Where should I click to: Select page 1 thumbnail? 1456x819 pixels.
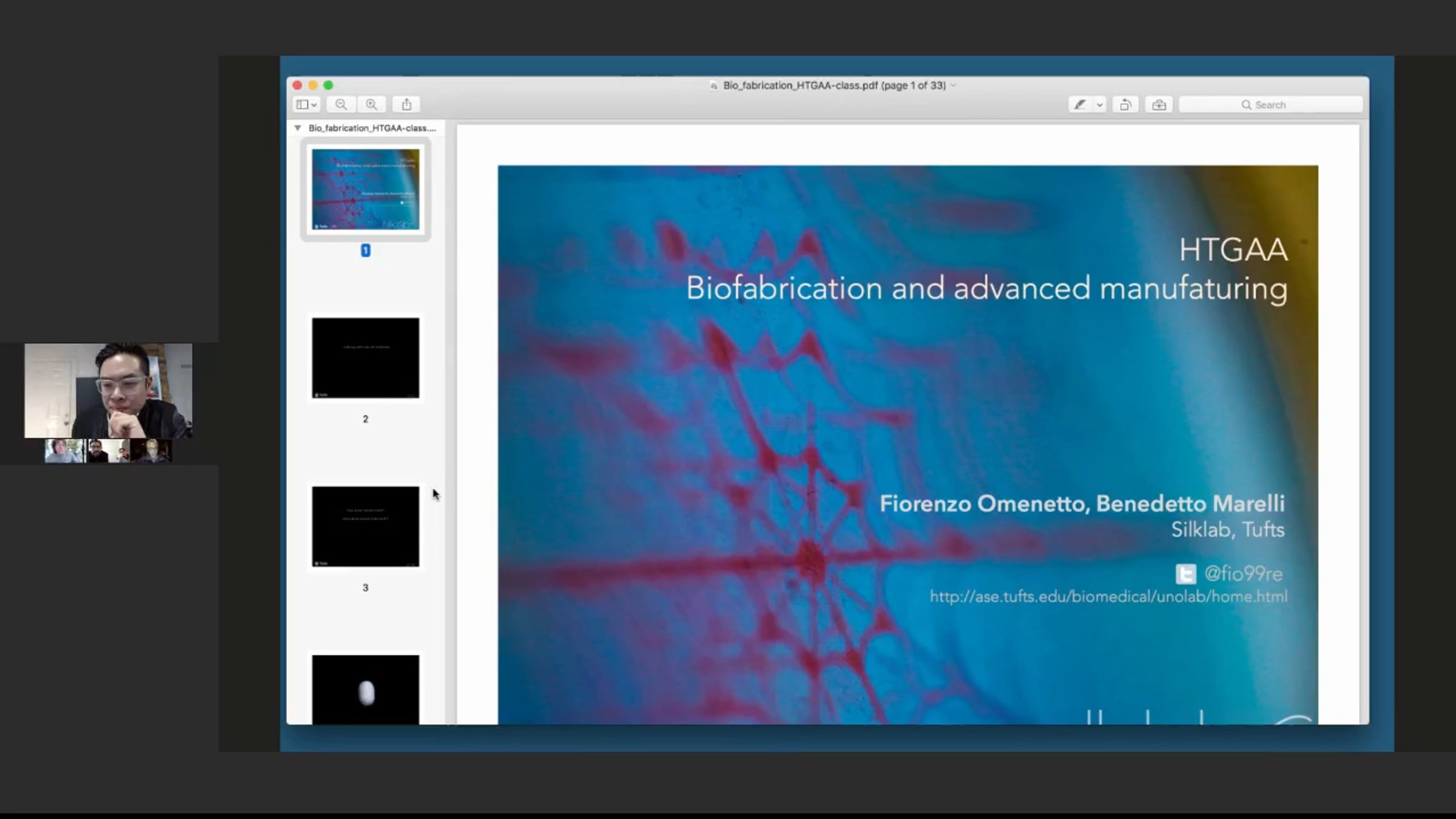click(365, 189)
